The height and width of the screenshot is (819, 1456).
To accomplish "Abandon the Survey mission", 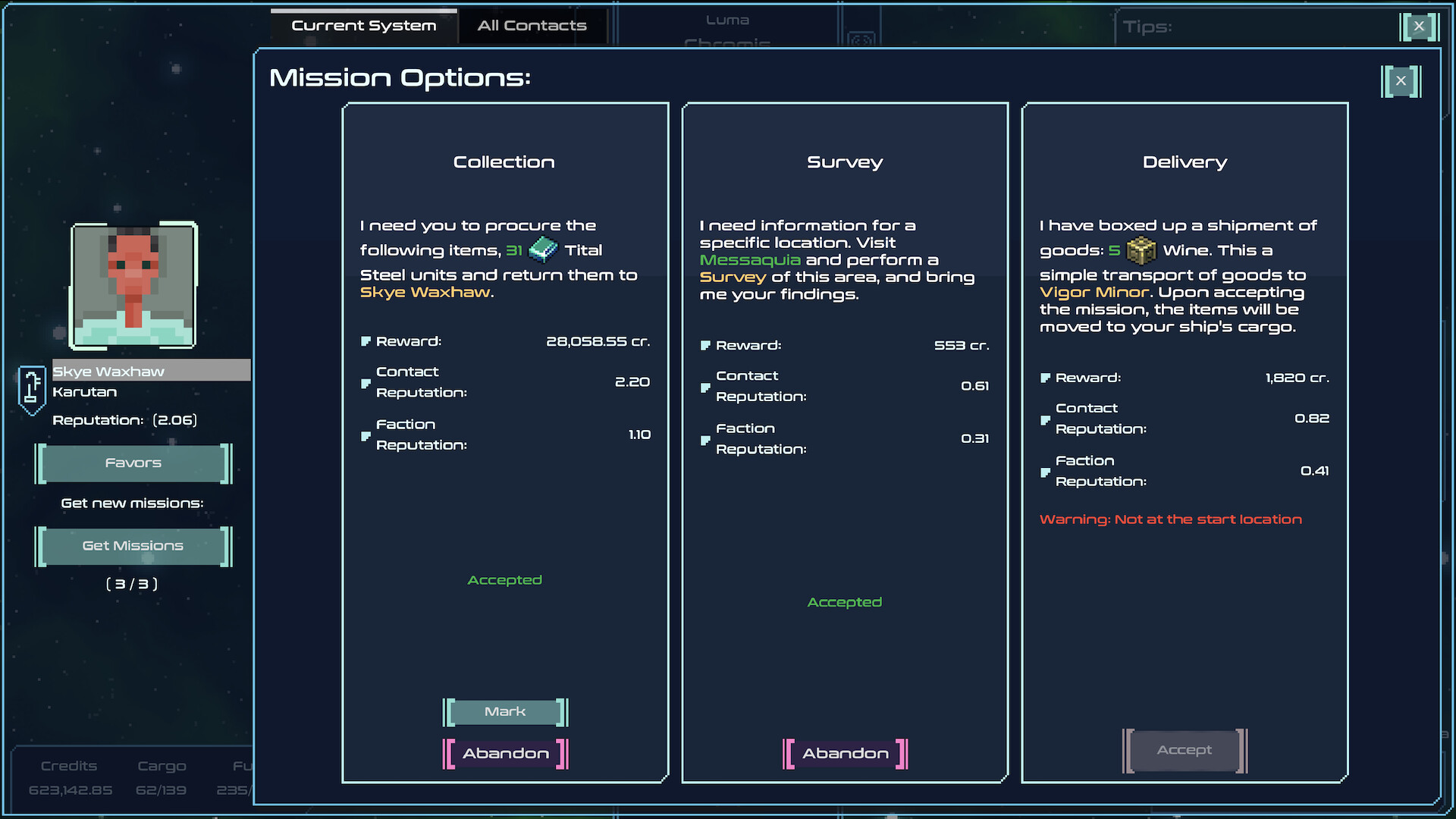I will pyautogui.click(x=845, y=753).
